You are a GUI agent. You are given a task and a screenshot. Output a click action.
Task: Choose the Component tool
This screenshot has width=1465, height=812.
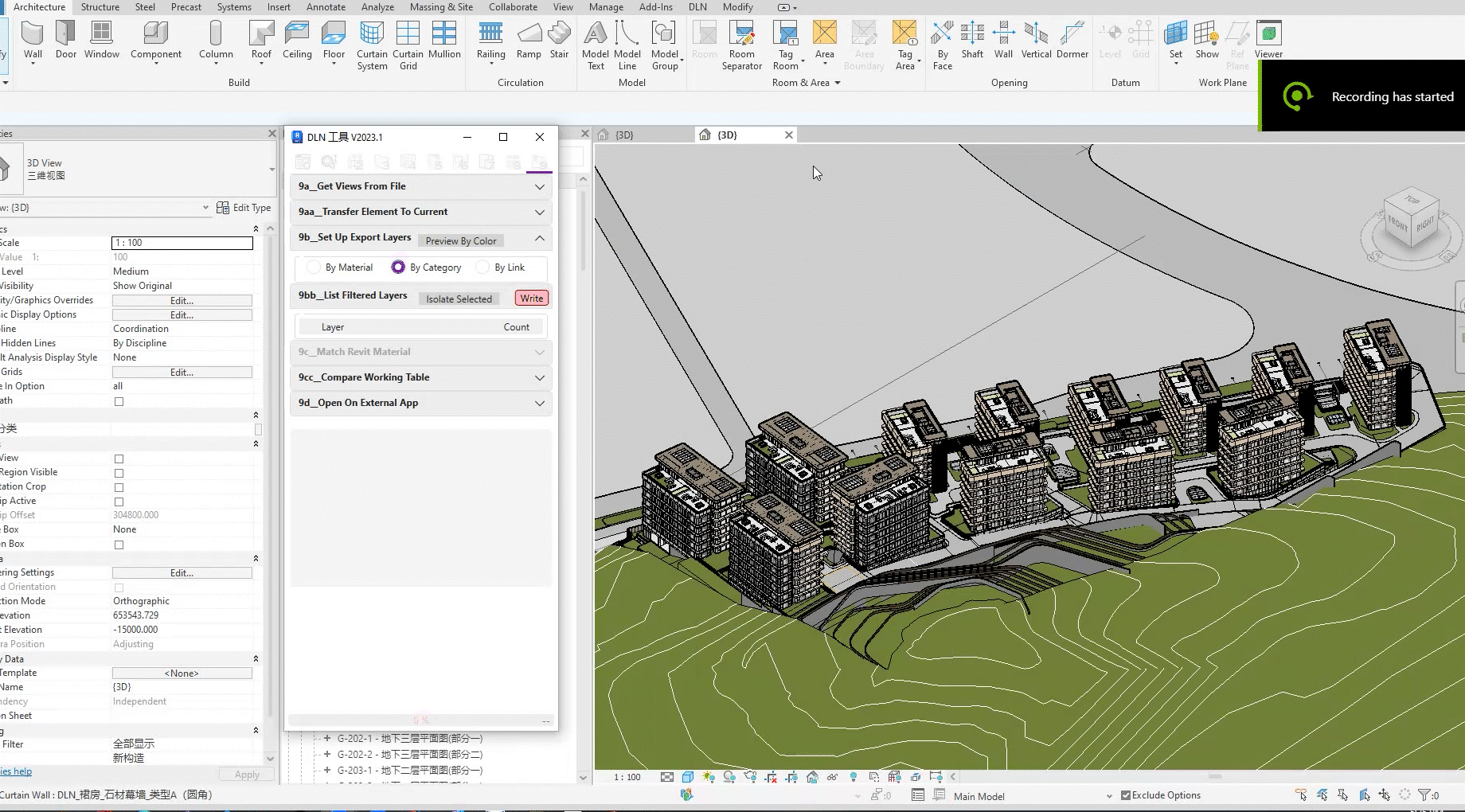click(x=156, y=41)
